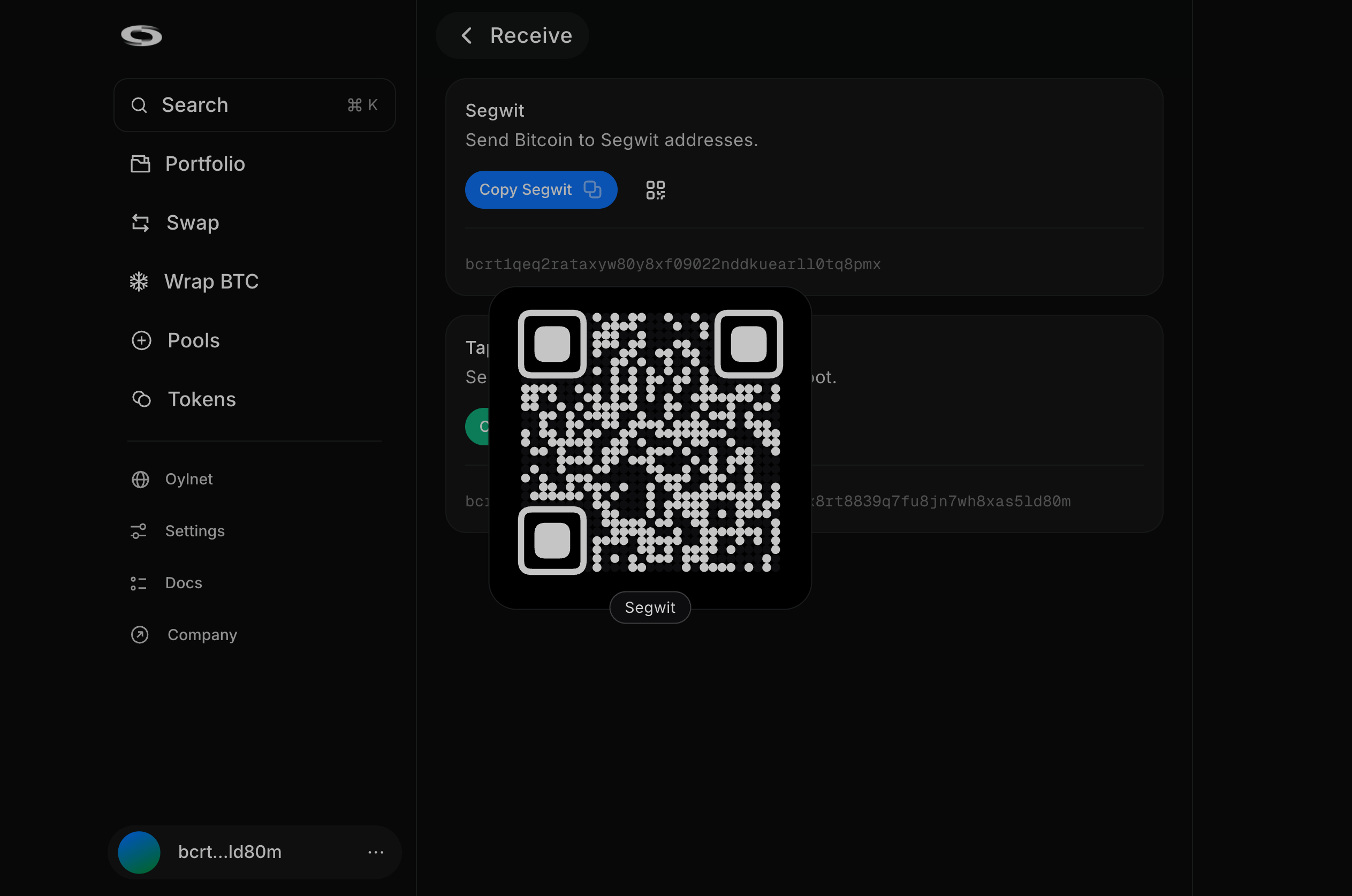The image size is (1352, 896).
Task: Click the Company arrow-circle icon
Action: pyautogui.click(x=140, y=635)
